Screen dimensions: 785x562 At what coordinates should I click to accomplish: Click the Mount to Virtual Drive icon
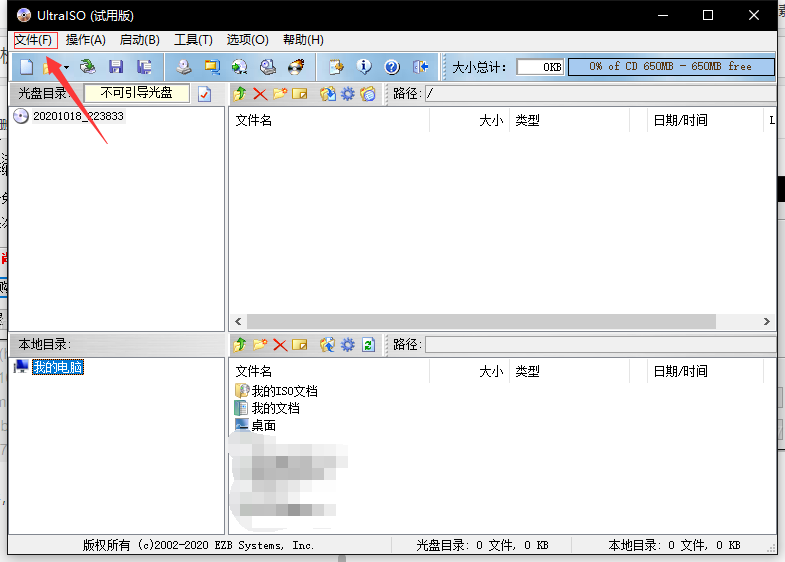click(268, 67)
